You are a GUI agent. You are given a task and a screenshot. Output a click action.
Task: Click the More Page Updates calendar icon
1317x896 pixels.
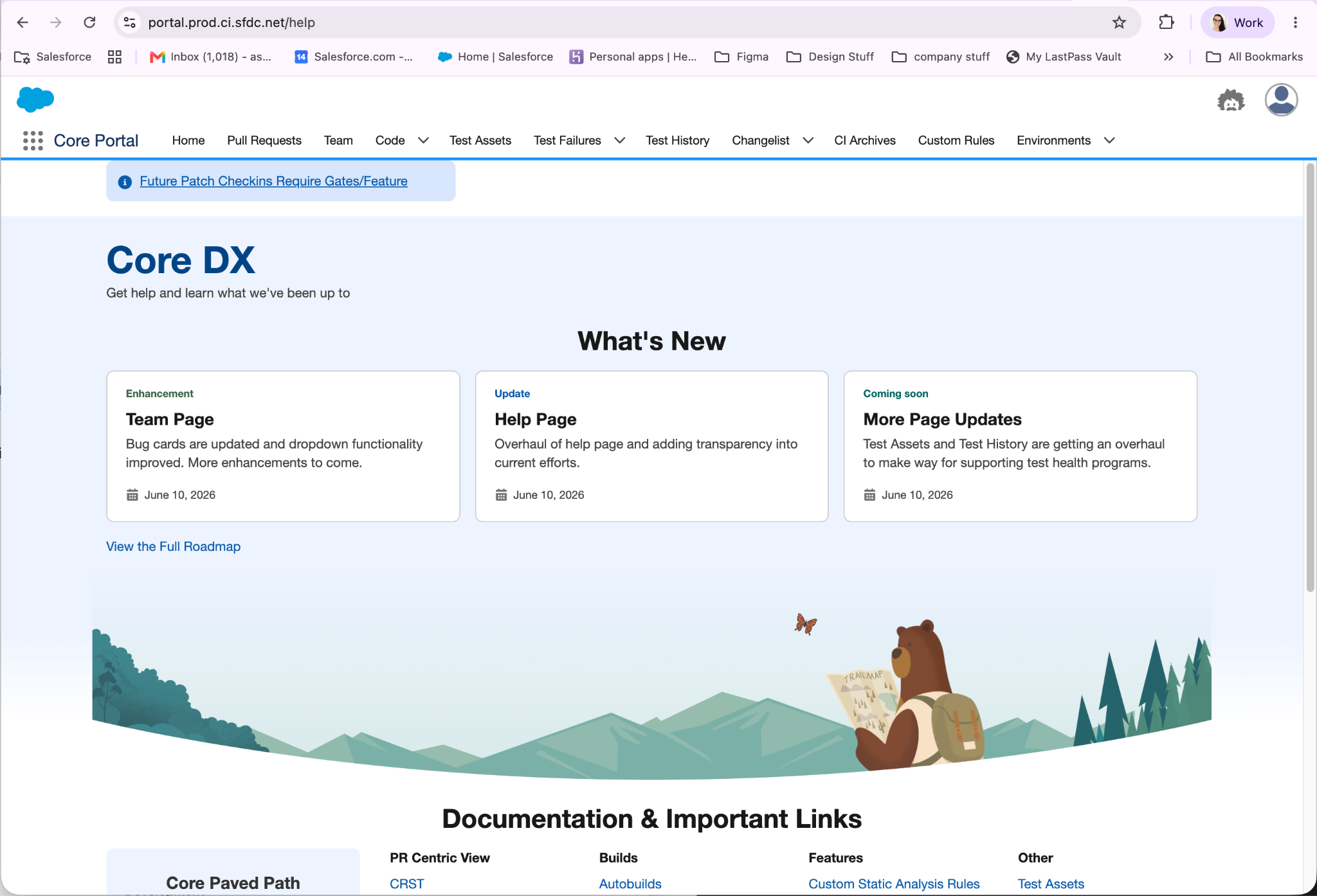pos(869,495)
